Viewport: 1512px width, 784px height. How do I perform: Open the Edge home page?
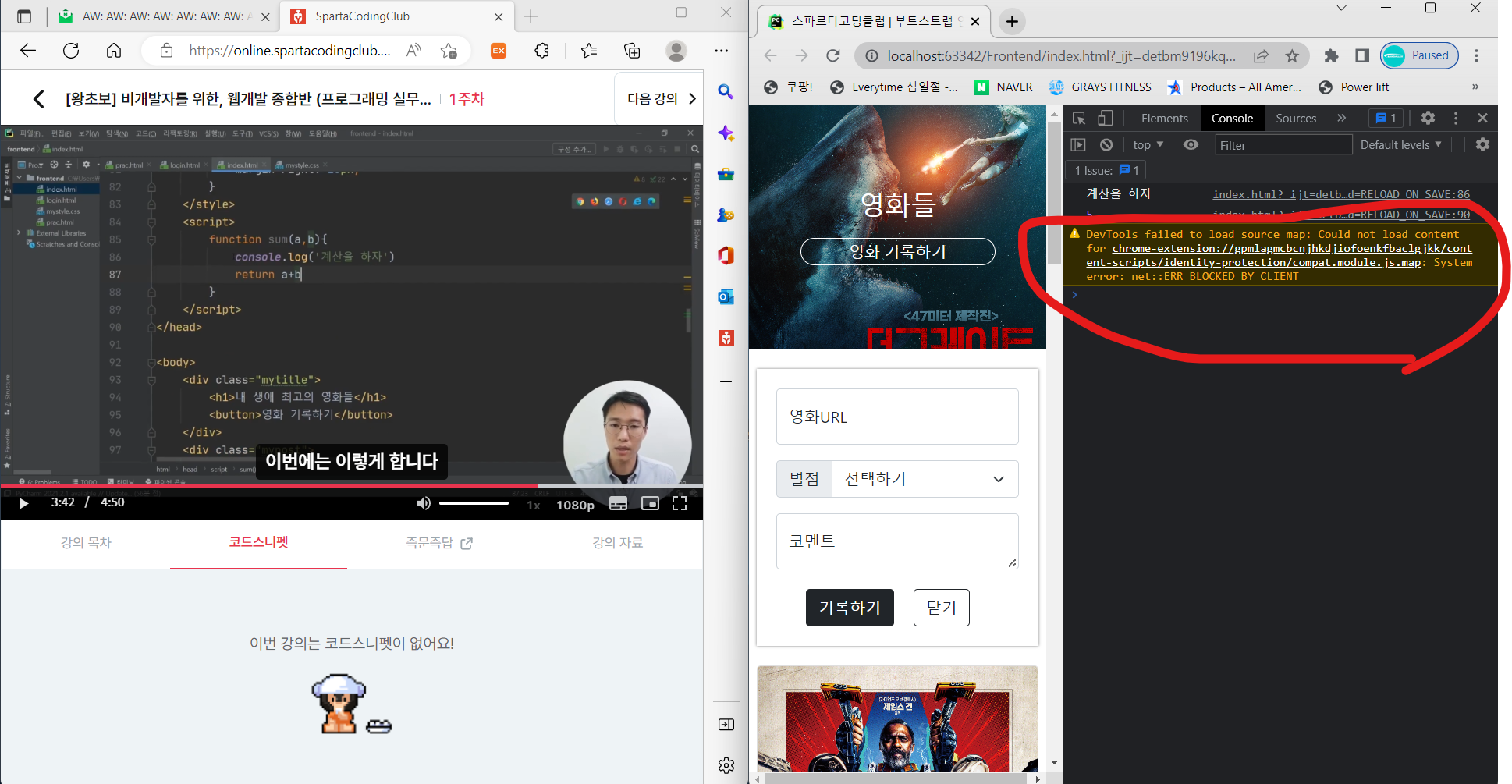point(114,51)
